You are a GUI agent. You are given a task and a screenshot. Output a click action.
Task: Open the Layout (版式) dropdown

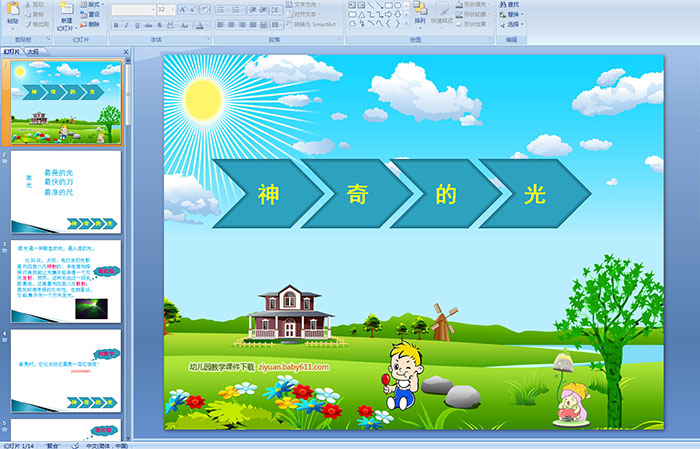pyautogui.click(x=92, y=4)
